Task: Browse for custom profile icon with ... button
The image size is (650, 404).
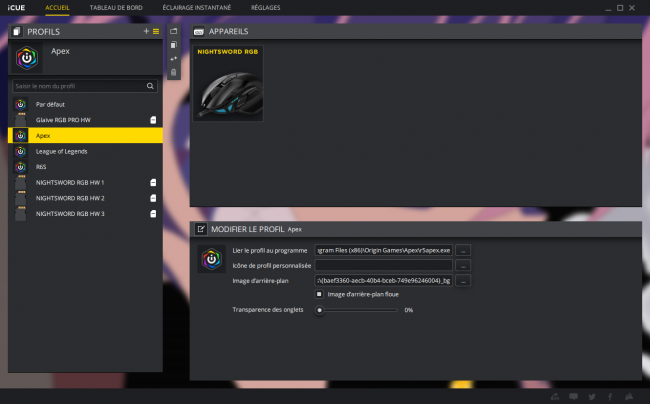Action: (x=463, y=265)
